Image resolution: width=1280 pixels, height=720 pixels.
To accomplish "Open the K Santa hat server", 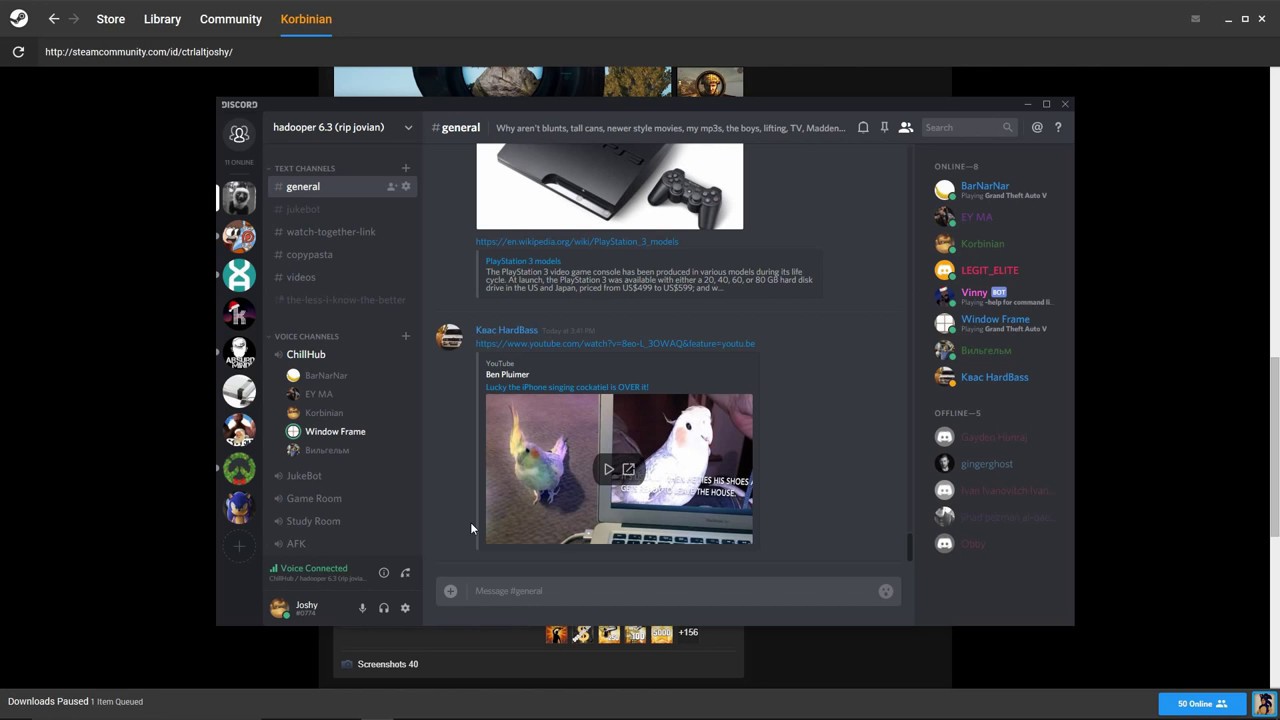I will click(239, 314).
